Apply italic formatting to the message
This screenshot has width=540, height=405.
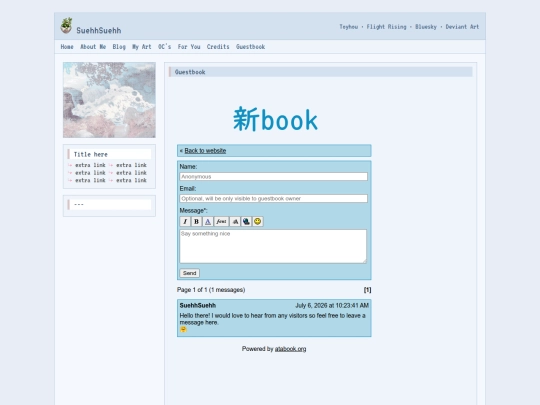pos(185,221)
